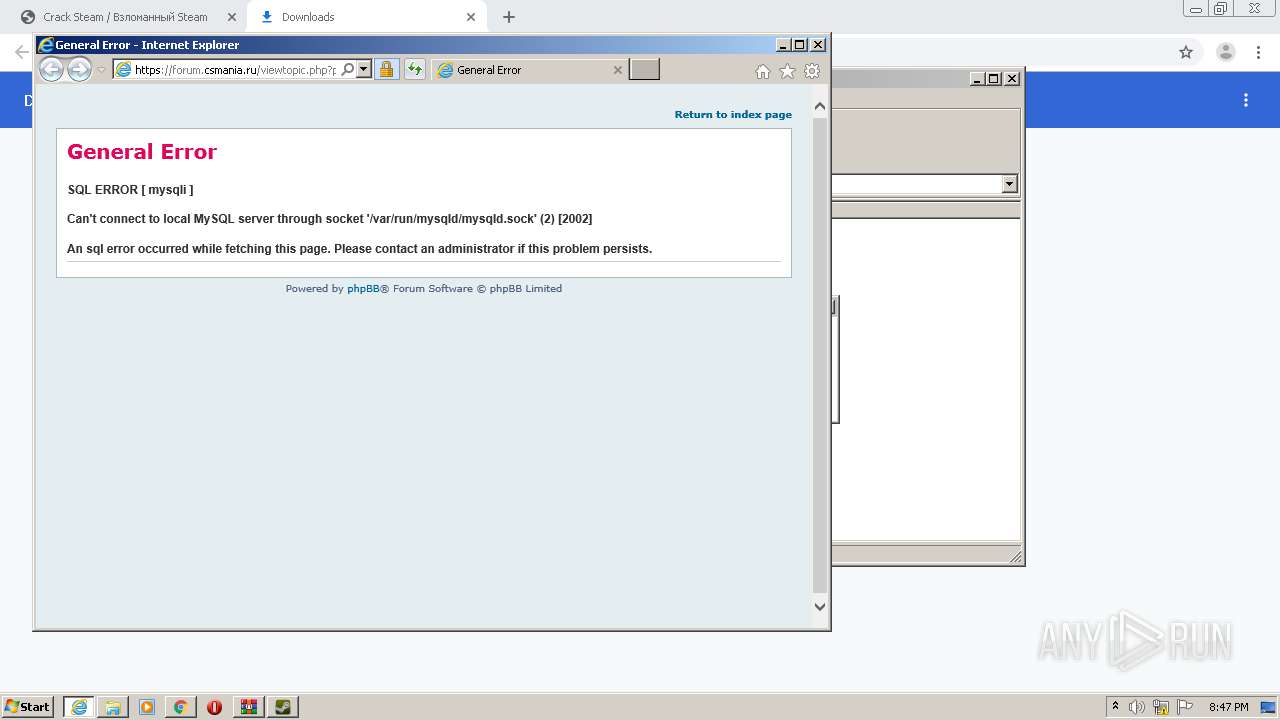Bookmark this page with Chrome star
Viewport: 1280px width, 720px height.
pos(1186,52)
